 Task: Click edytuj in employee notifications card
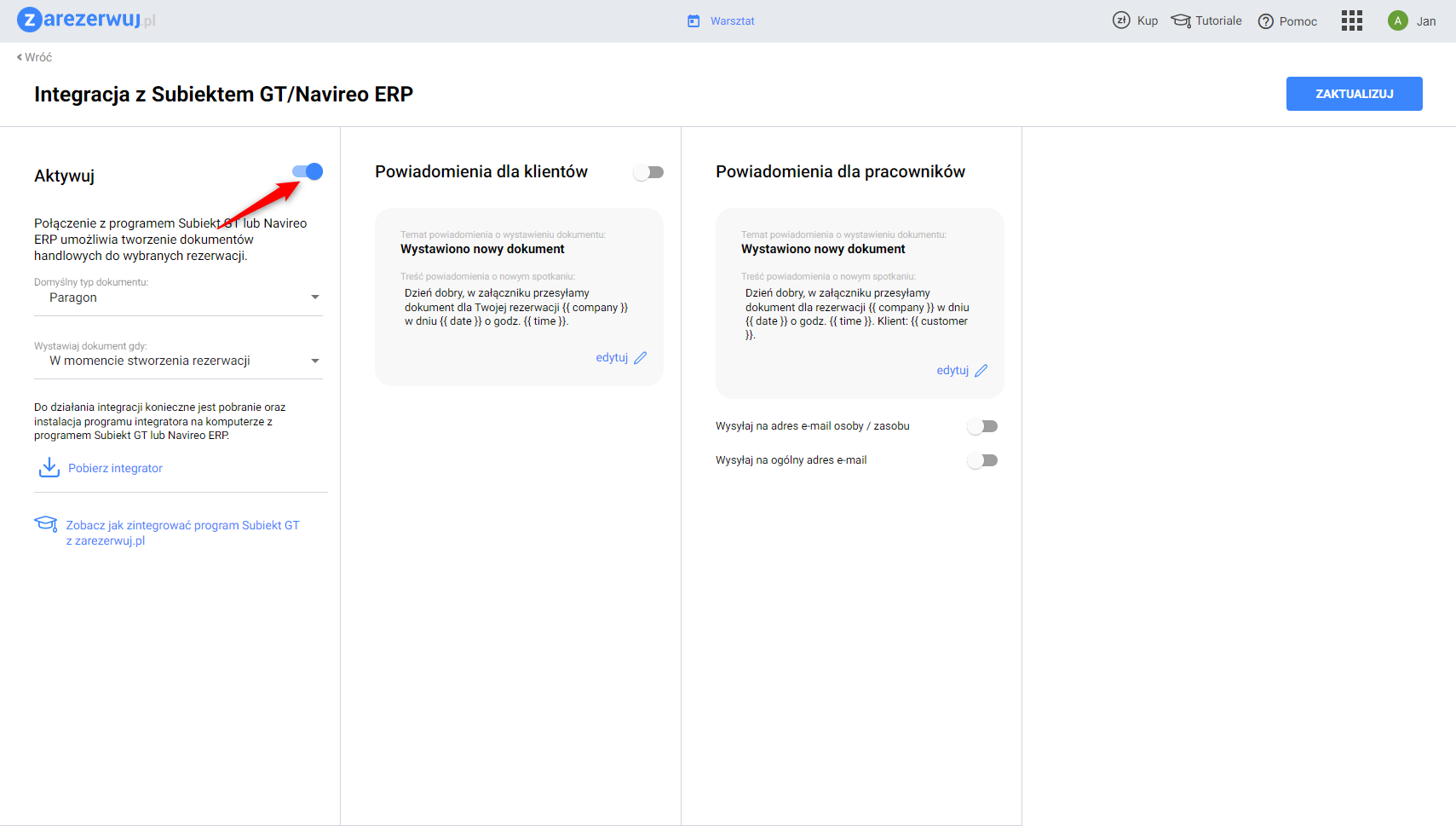point(952,371)
